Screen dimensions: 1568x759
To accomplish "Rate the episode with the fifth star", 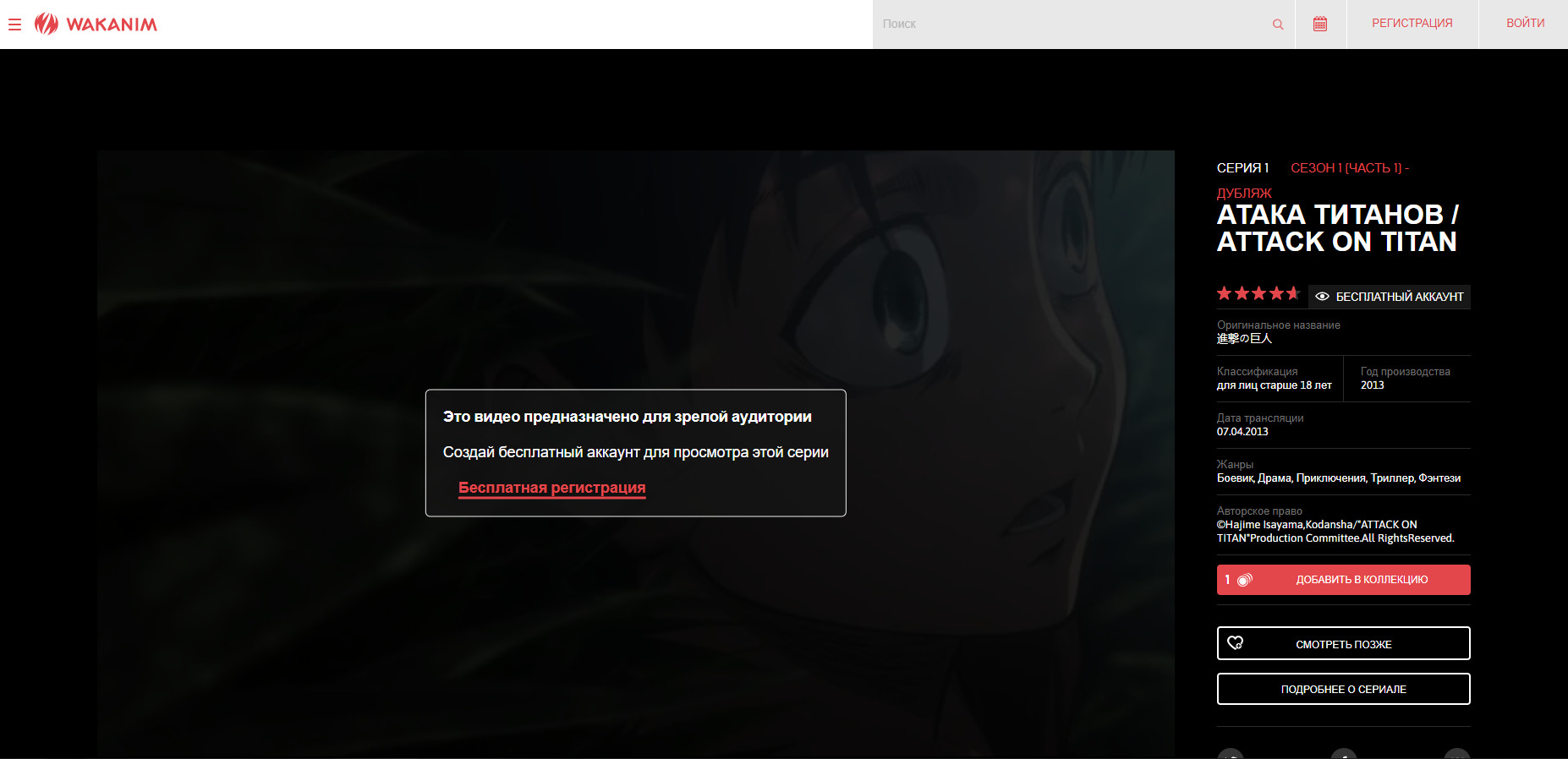I will point(1293,293).
